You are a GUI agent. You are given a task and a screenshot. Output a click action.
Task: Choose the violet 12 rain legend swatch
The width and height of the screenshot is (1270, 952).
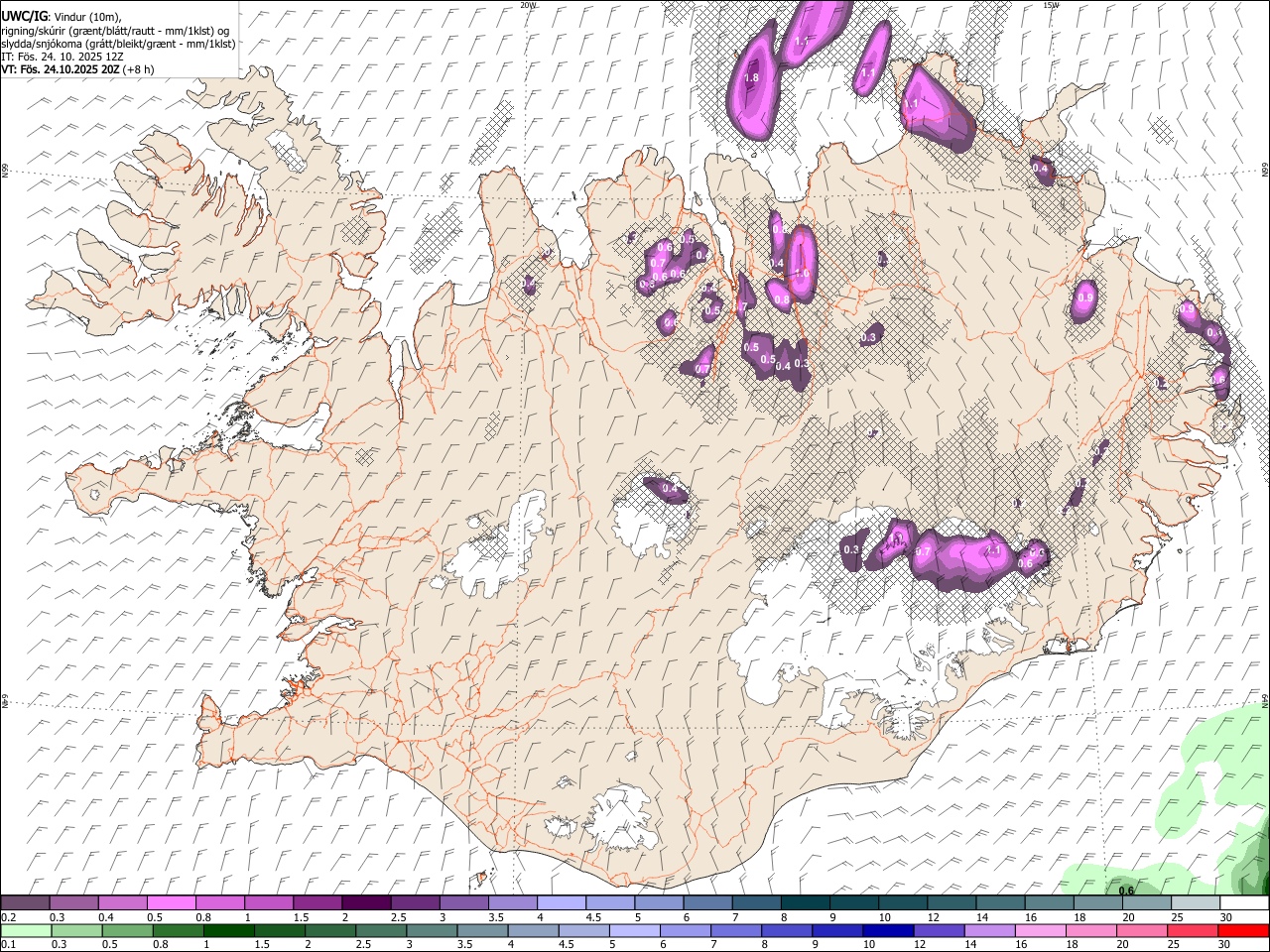click(x=938, y=931)
